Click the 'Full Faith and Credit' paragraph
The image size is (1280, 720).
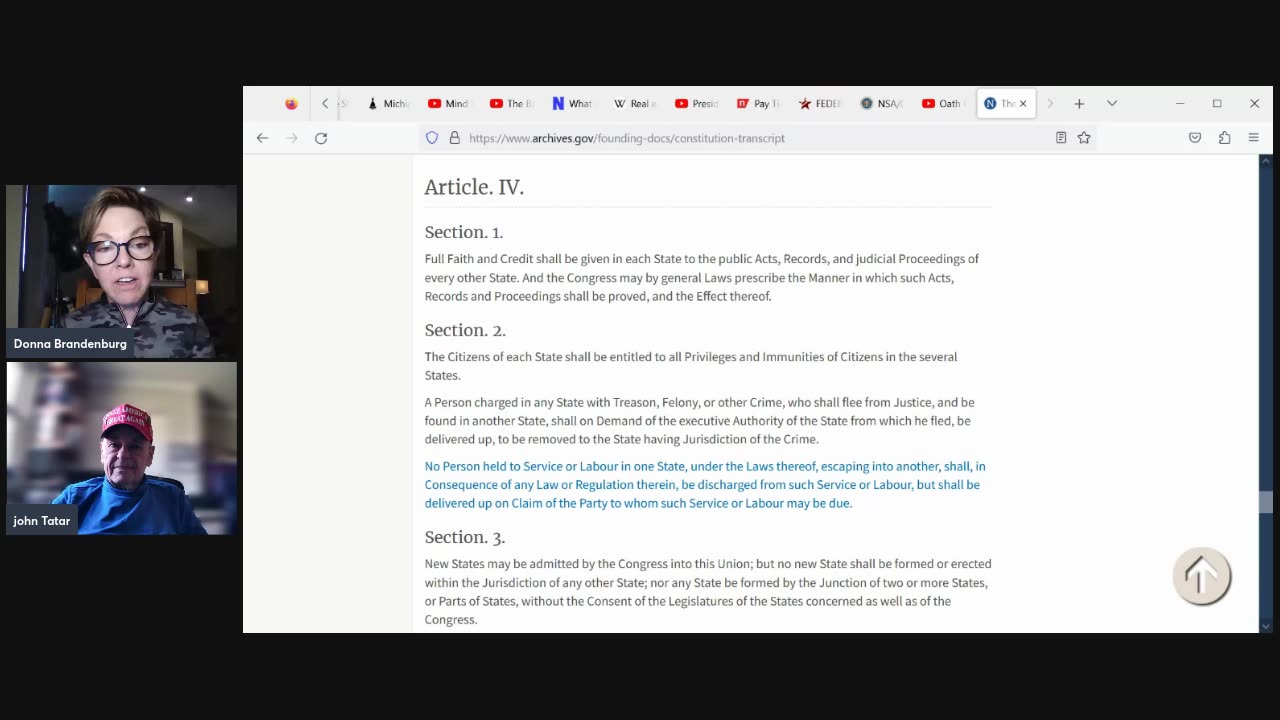pyautogui.click(x=702, y=277)
